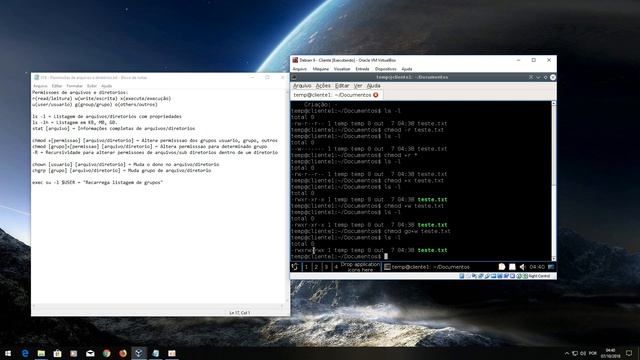Click the Notepad text line starting chown

(x=126, y=164)
